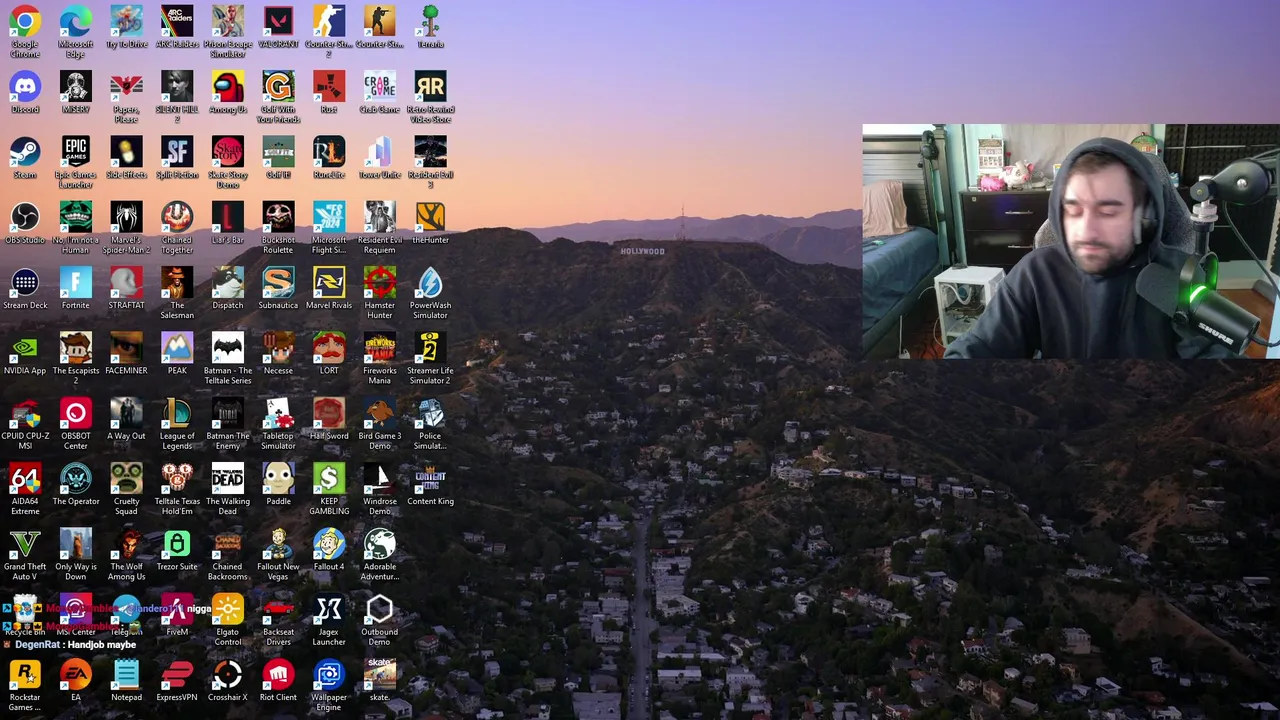Click the KEEP GAMBLING dollar icon
This screenshot has height=720, width=1280.
click(329, 478)
